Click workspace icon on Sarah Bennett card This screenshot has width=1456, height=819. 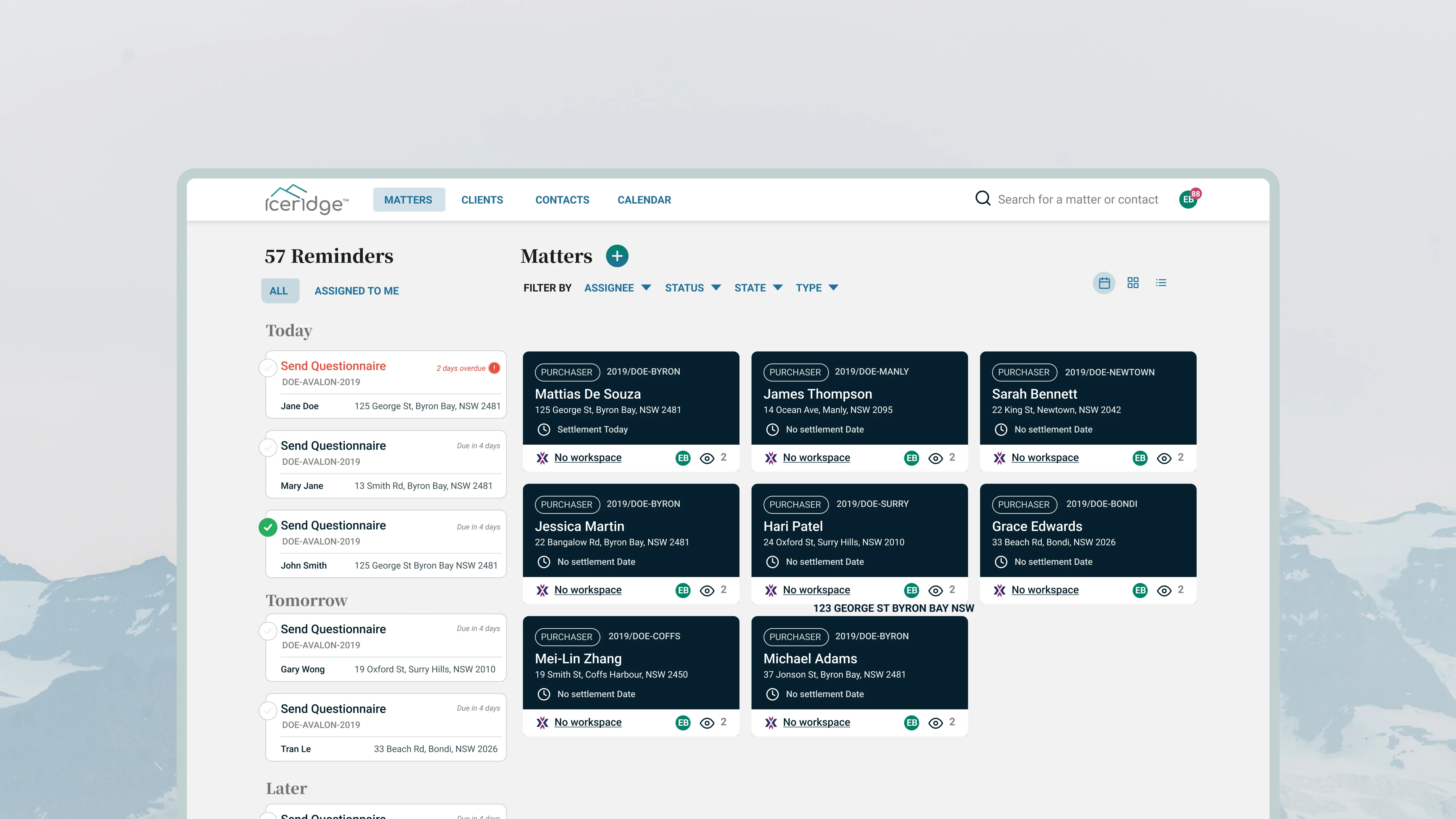[x=999, y=458]
